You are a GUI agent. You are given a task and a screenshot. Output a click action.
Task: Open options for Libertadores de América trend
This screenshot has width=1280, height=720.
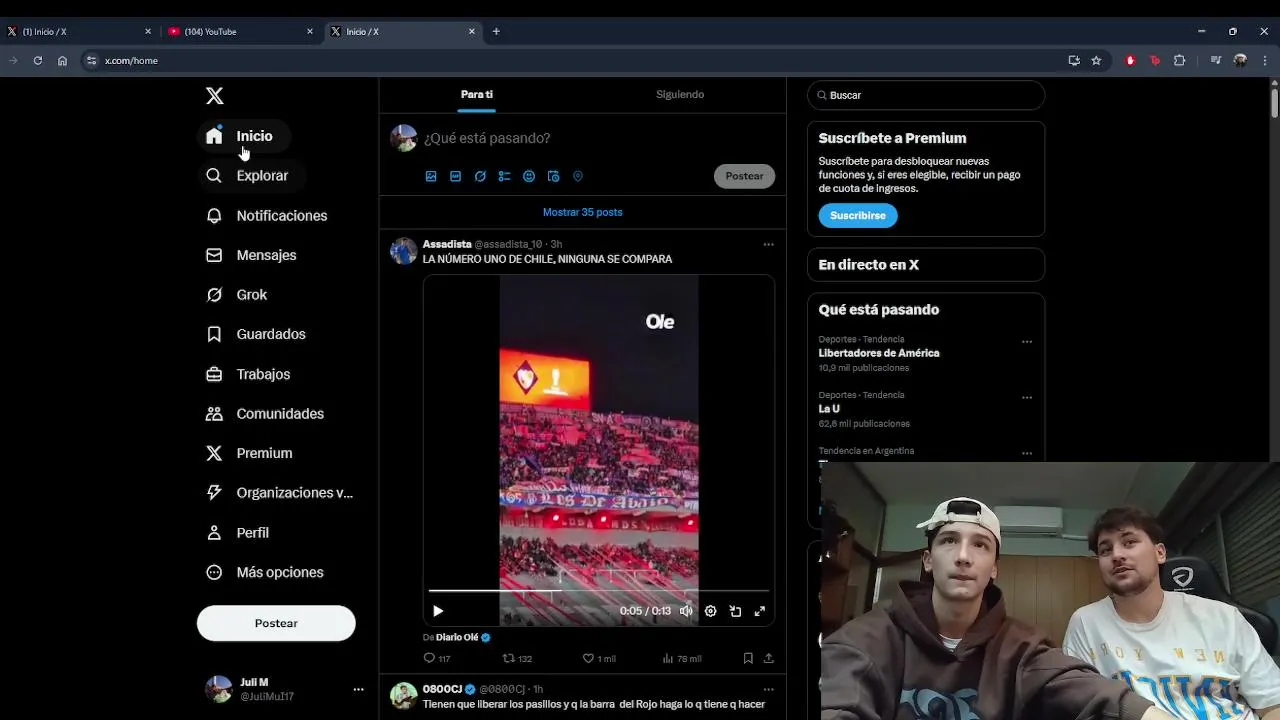(x=1026, y=342)
